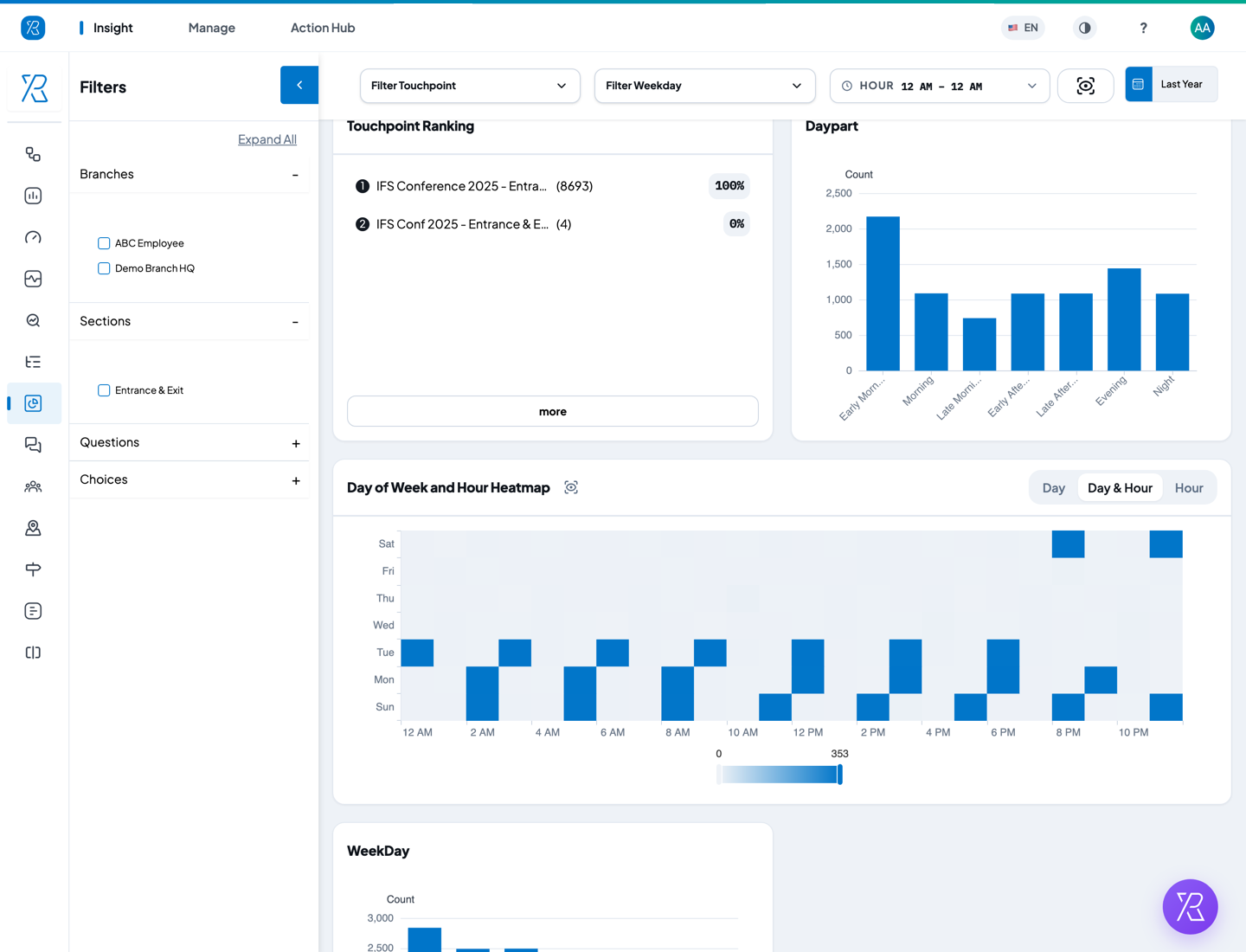Check the ABC Employee branch checkbox
Screen dimensions: 1246x952
coord(104,243)
